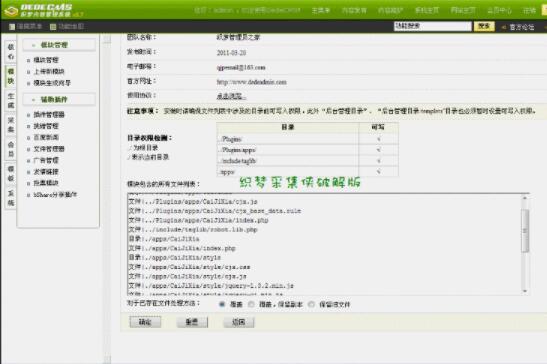Viewport: 547px width, 364px height.
Task: Click the qjpemail@163.com email address
Action: 241,68
